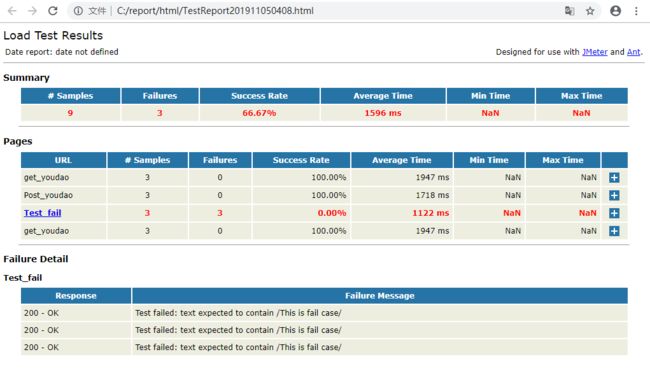Screen dimensions: 650x380
Task: Select Test_fail average time 1122 ms
Action: coord(402,213)
